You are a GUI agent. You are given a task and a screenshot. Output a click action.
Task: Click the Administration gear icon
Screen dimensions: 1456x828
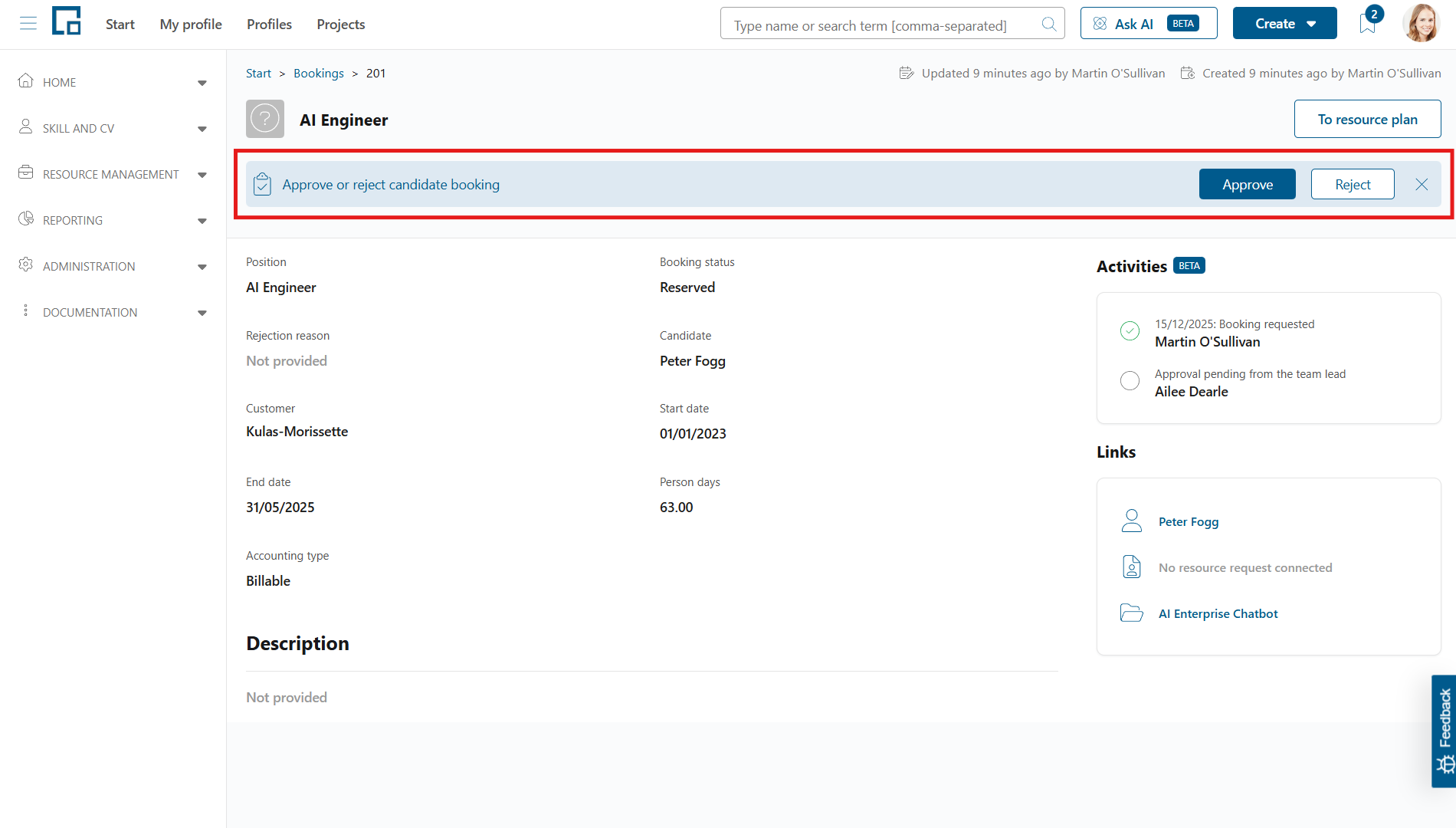26,264
